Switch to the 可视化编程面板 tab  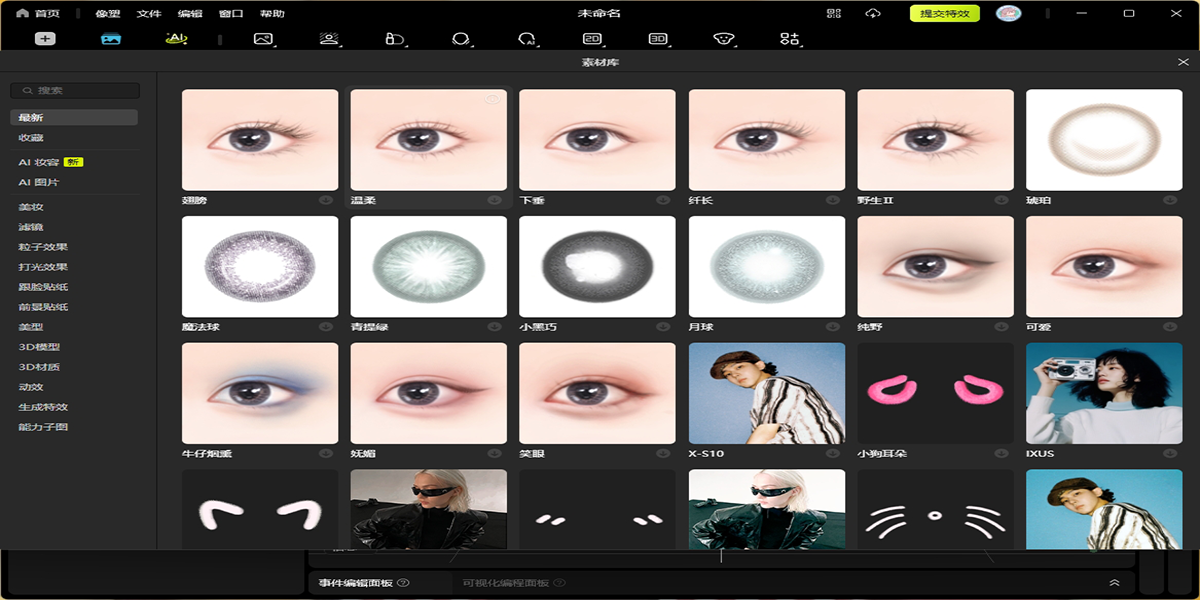(x=505, y=583)
